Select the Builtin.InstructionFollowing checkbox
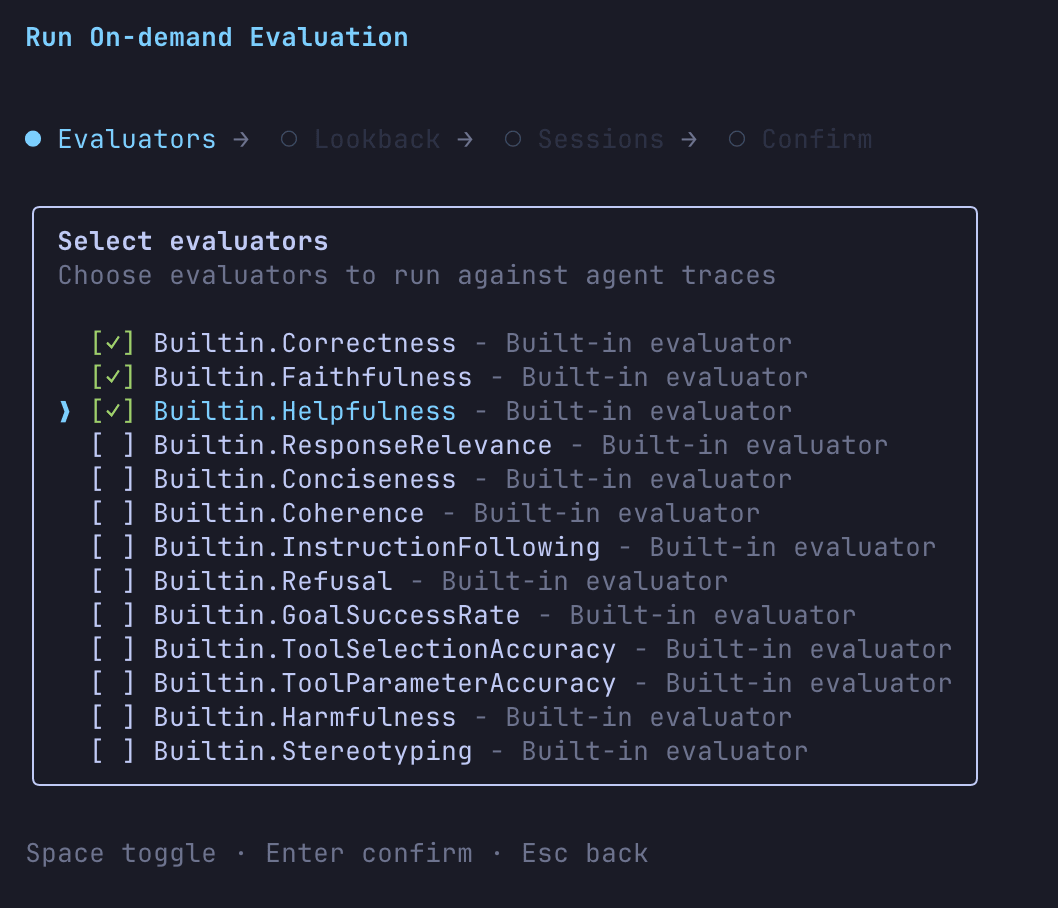Image resolution: width=1058 pixels, height=908 pixels. [113, 548]
